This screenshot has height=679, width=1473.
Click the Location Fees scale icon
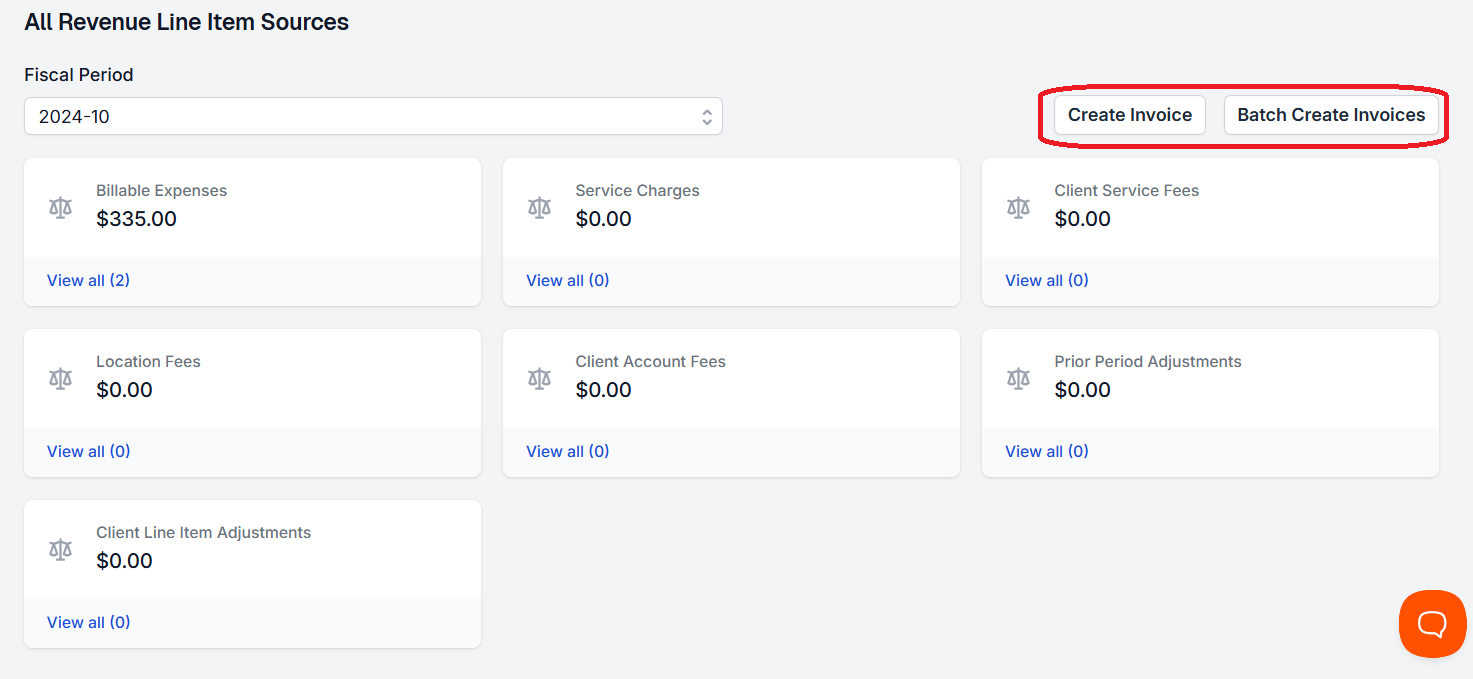tap(61, 378)
